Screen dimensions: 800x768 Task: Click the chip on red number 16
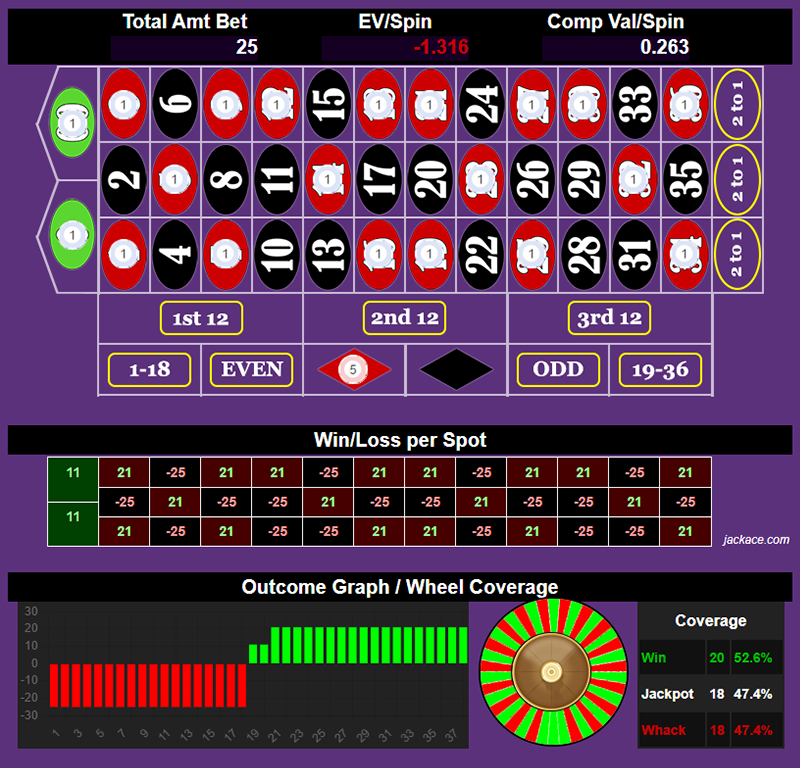[x=379, y=254]
